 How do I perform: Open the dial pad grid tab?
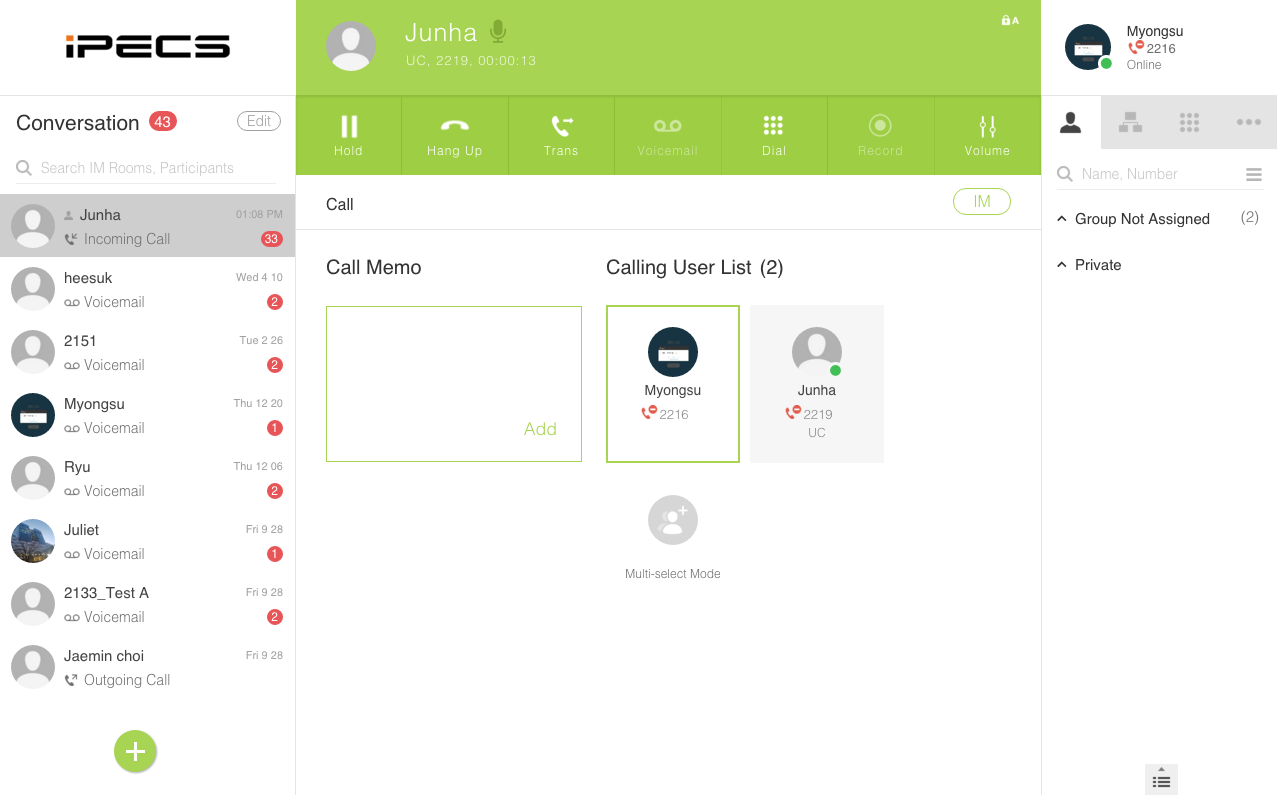(x=1189, y=122)
